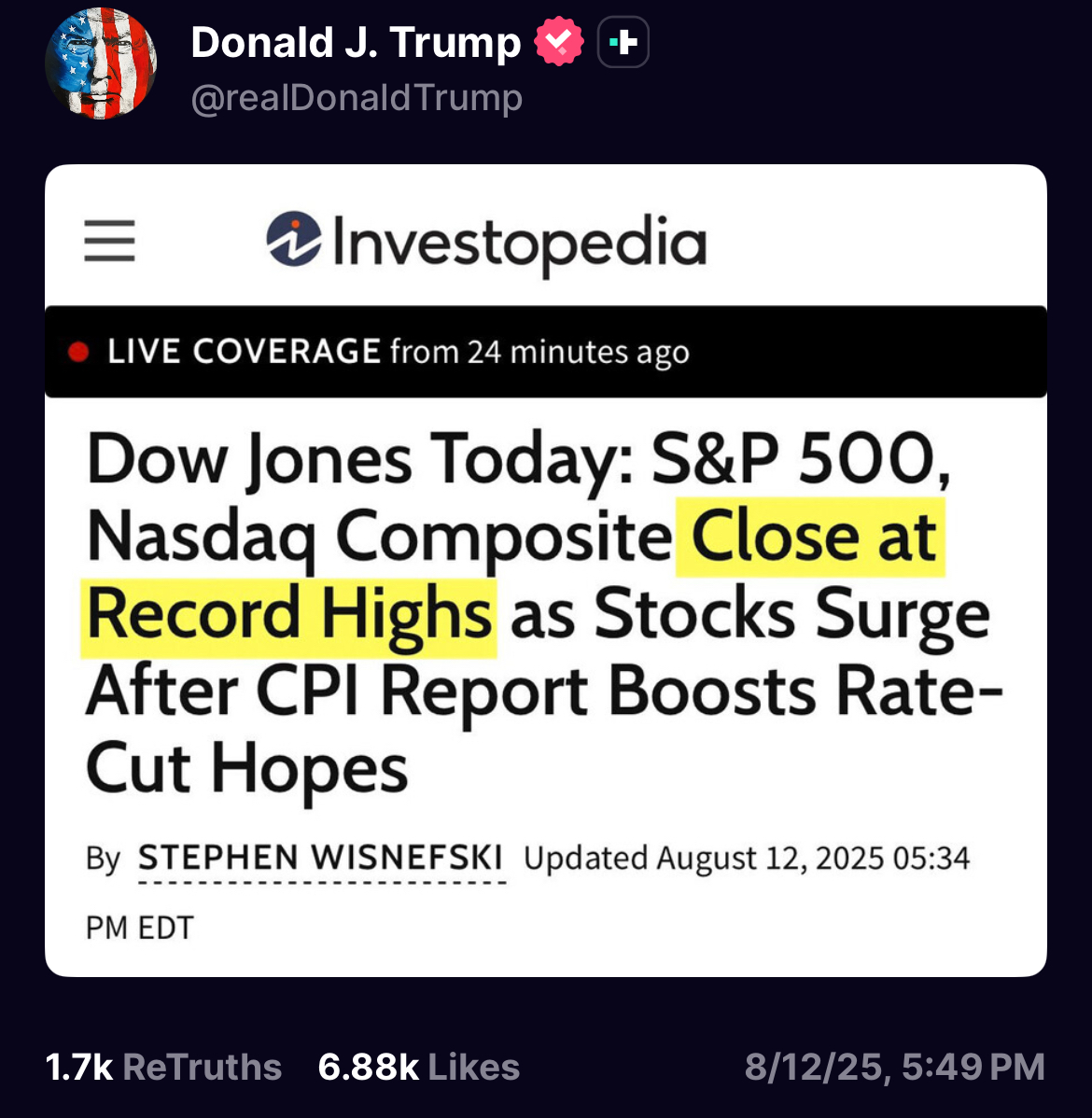View the 6.88k Likes count
This screenshot has height=1118, width=1092.
pyautogui.click(x=419, y=1067)
